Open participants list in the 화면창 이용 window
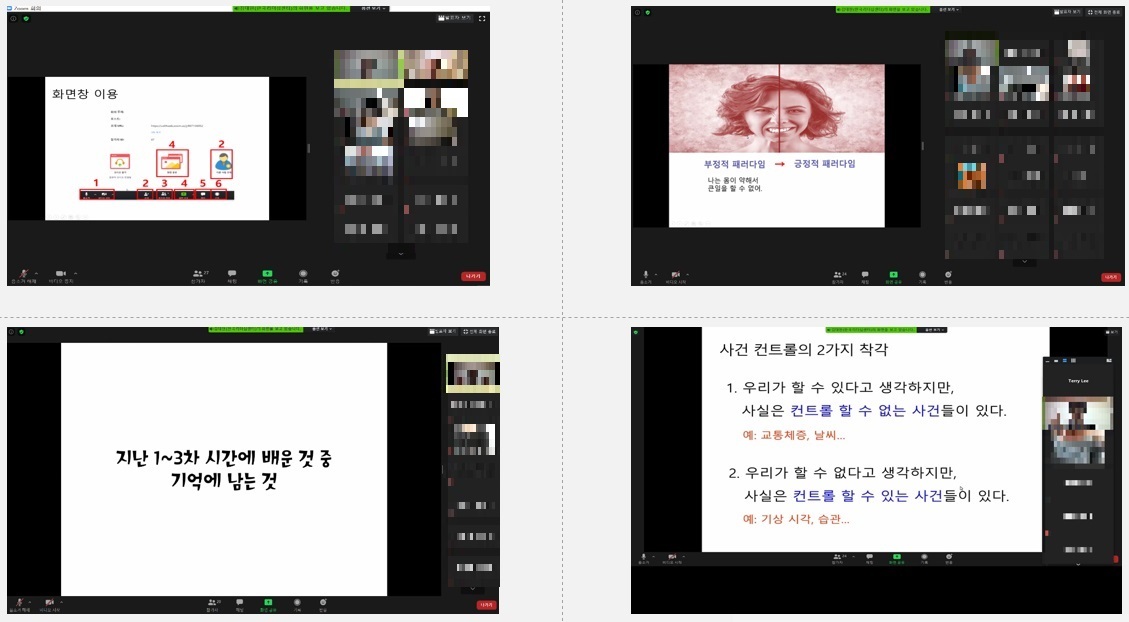Screen dimensions: 1129x622 [x=199, y=275]
